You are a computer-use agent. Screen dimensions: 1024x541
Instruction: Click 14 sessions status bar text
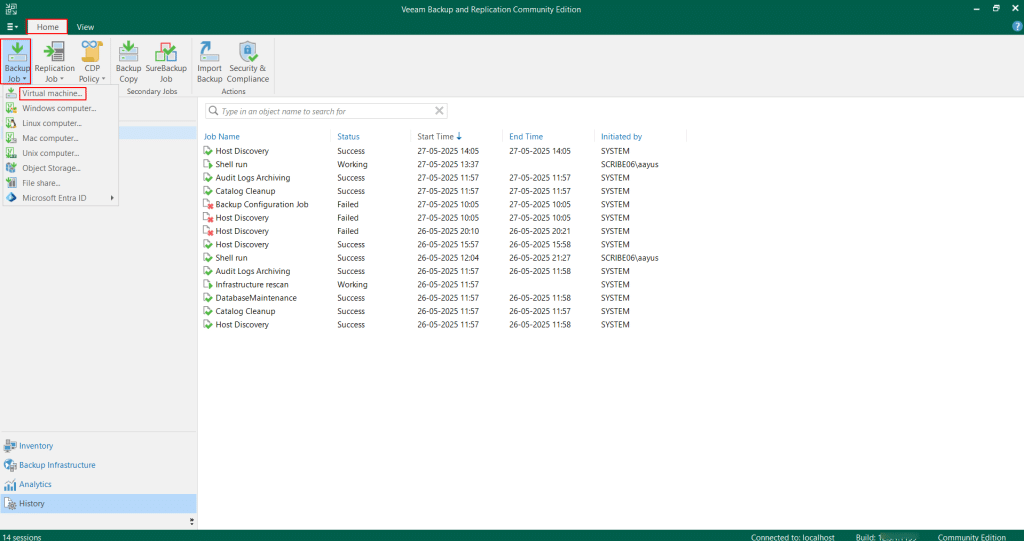pyautogui.click(x=22, y=537)
